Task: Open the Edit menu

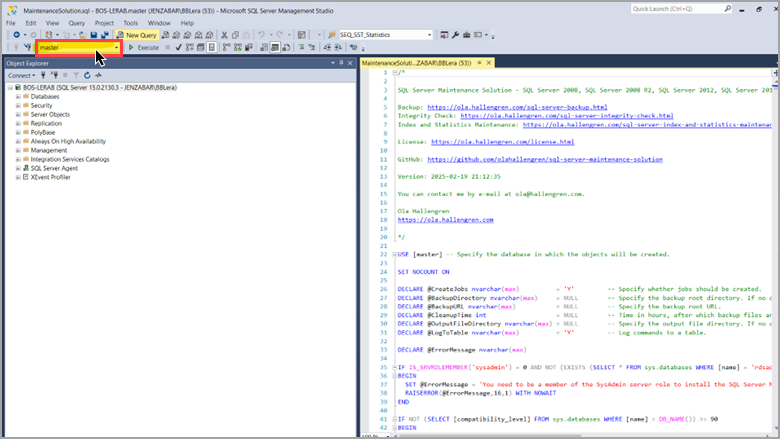Action: click(31, 23)
